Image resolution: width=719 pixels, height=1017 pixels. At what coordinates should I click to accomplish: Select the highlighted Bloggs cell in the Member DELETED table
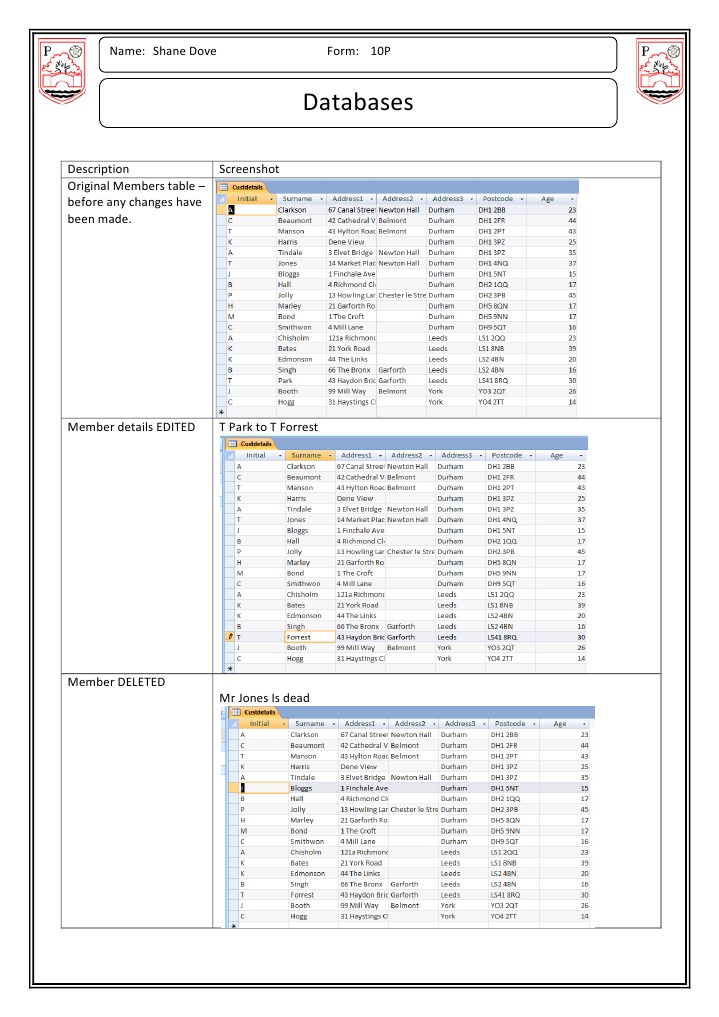pyautogui.click(x=314, y=788)
